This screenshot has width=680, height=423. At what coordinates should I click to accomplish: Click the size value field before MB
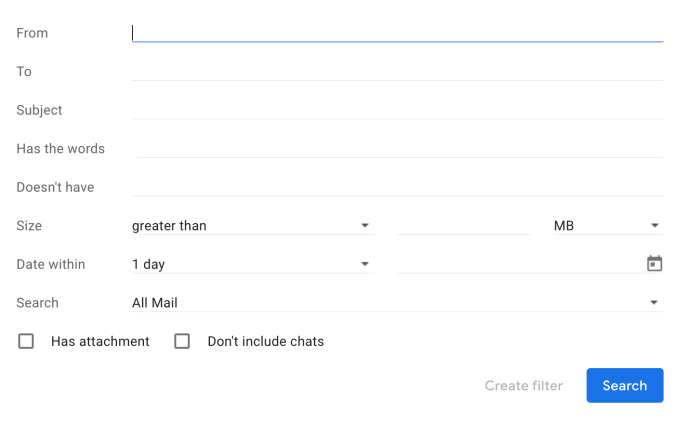pyautogui.click(x=462, y=226)
